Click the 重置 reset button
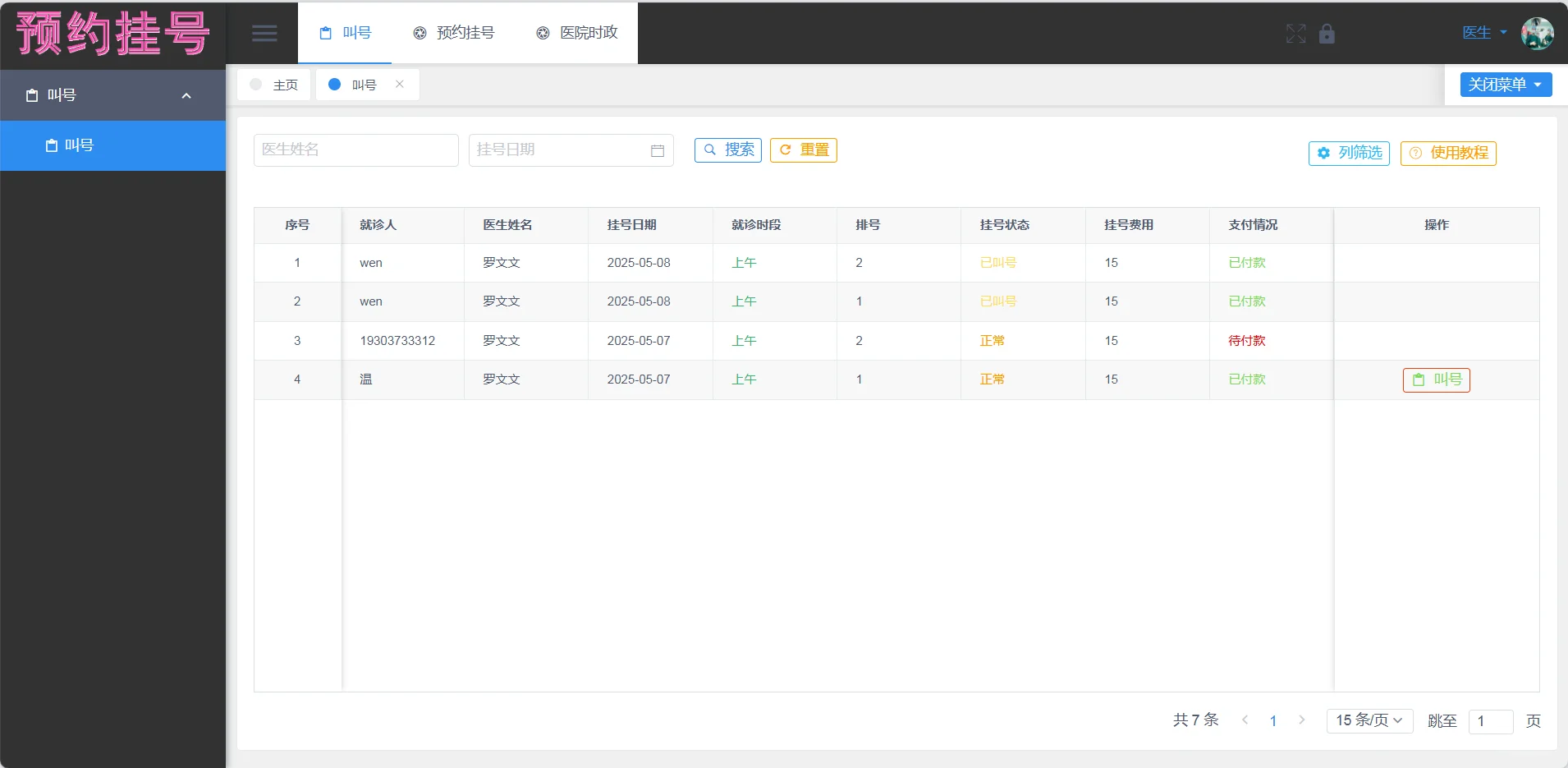Image resolution: width=1568 pixels, height=768 pixels. (x=804, y=150)
